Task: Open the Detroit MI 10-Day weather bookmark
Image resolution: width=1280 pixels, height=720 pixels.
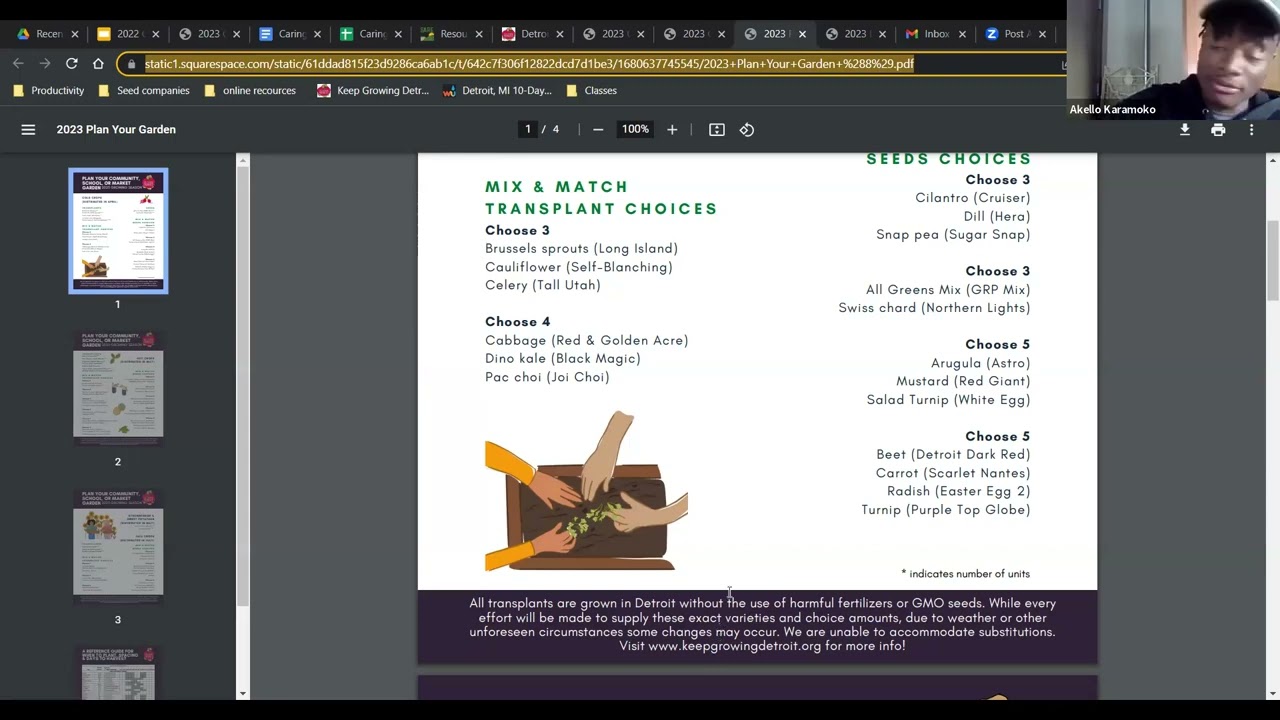Action: click(x=497, y=90)
